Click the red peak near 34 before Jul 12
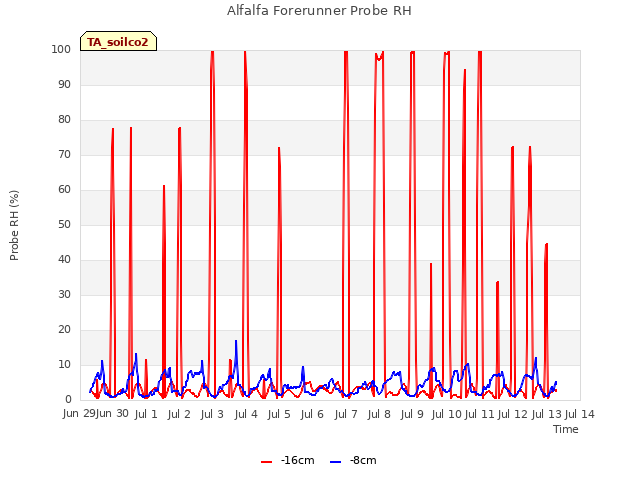Image resolution: width=640 pixels, height=480 pixels. click(x=498, y=282)
